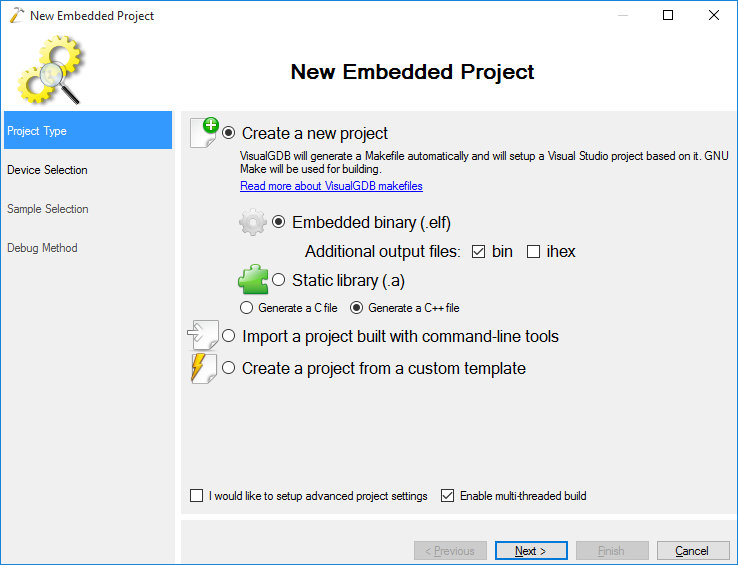Choose Generate a C file
The width and height of the screenshot is (738, 565).
point(246,308)
